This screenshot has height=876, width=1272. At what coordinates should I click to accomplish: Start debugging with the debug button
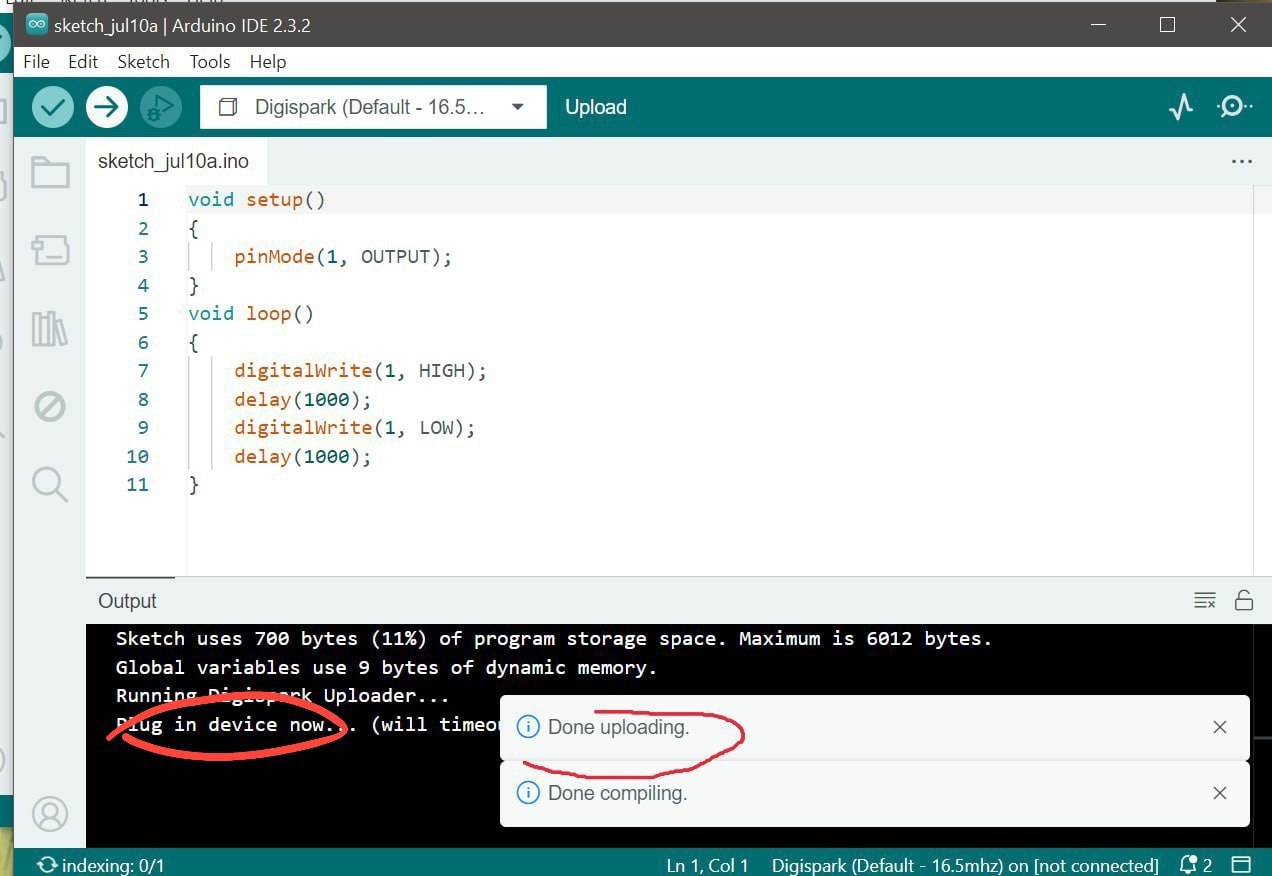pos(160,107)
